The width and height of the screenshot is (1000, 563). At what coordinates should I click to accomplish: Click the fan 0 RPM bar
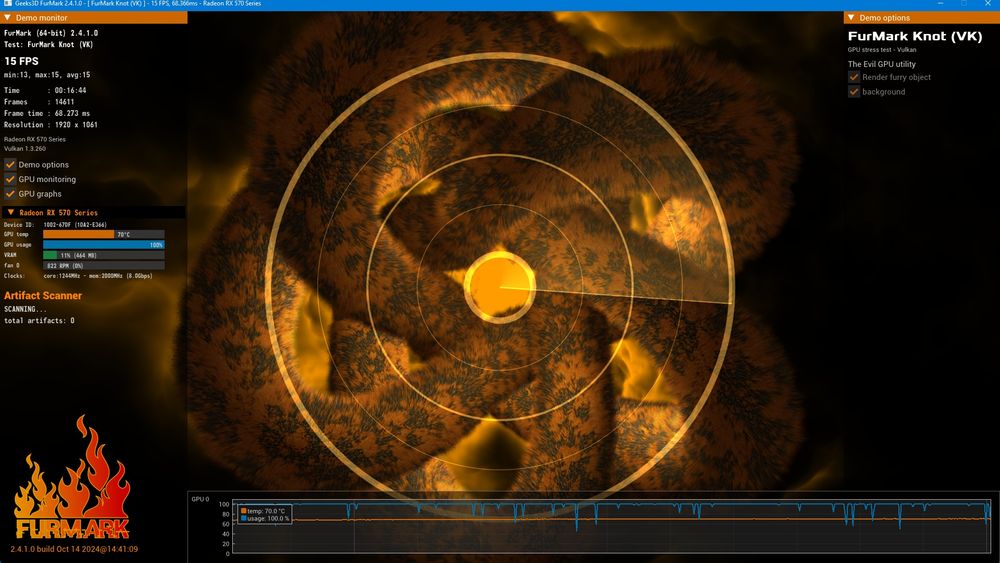tap(104, 265)
